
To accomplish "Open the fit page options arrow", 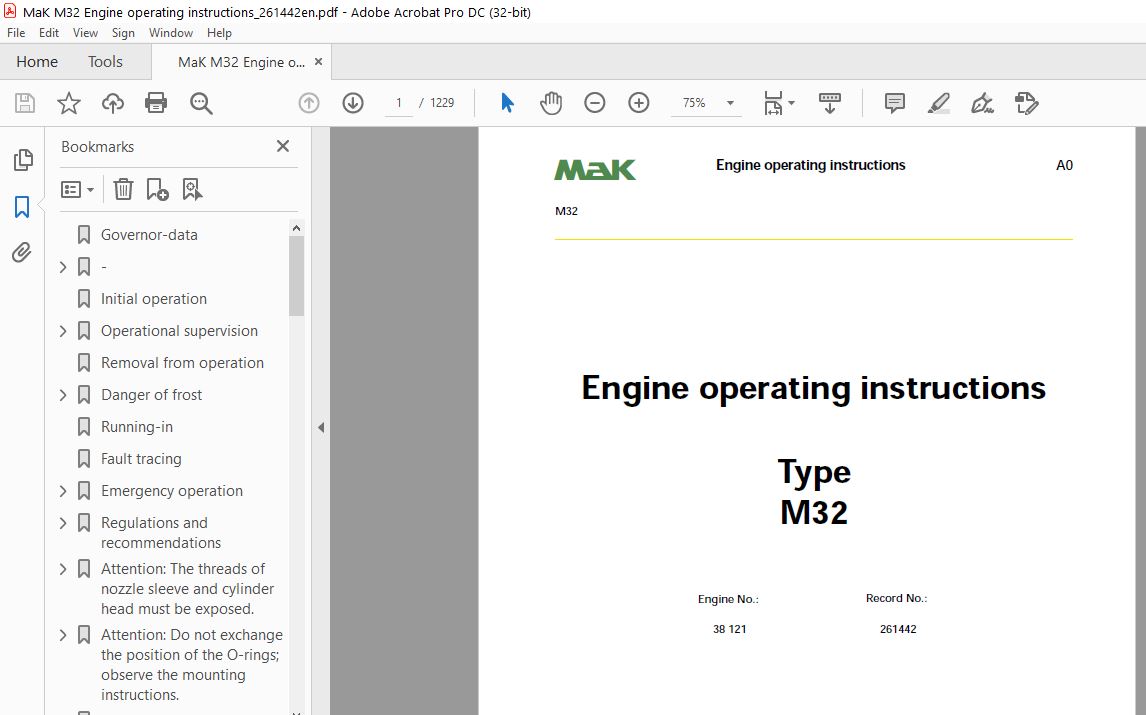I will point(792,103).
